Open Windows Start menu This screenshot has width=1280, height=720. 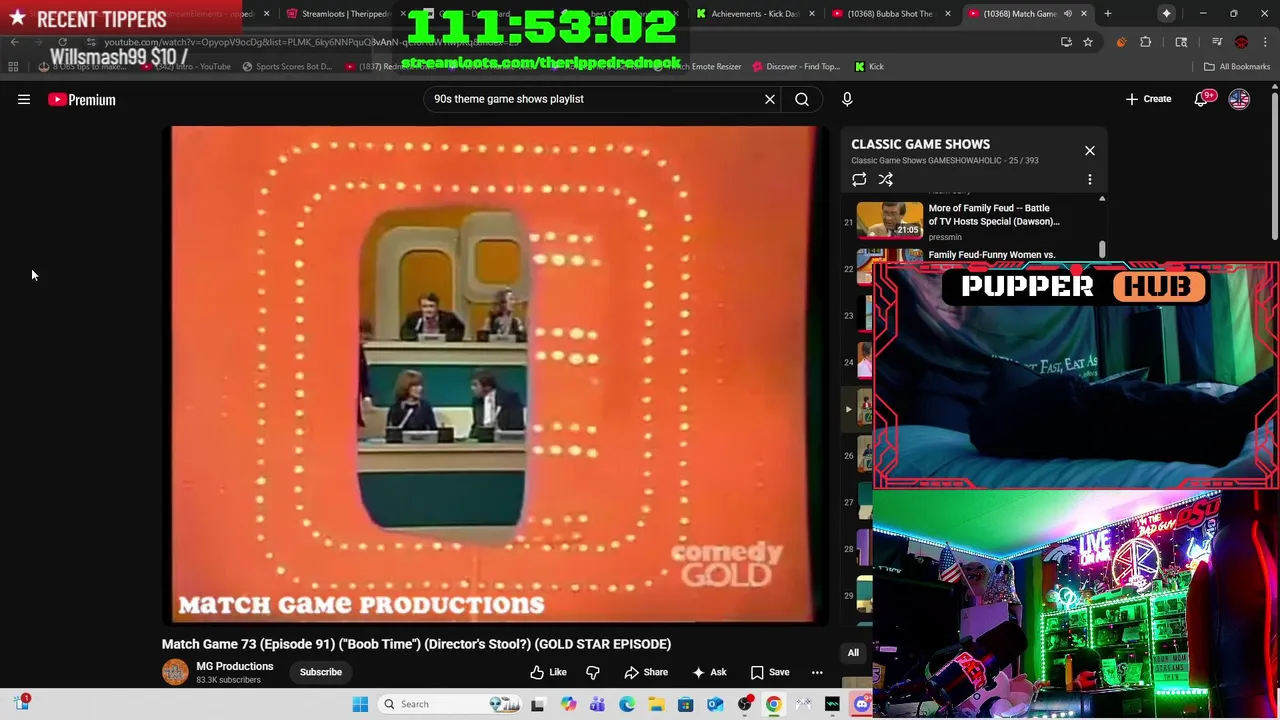360,704
